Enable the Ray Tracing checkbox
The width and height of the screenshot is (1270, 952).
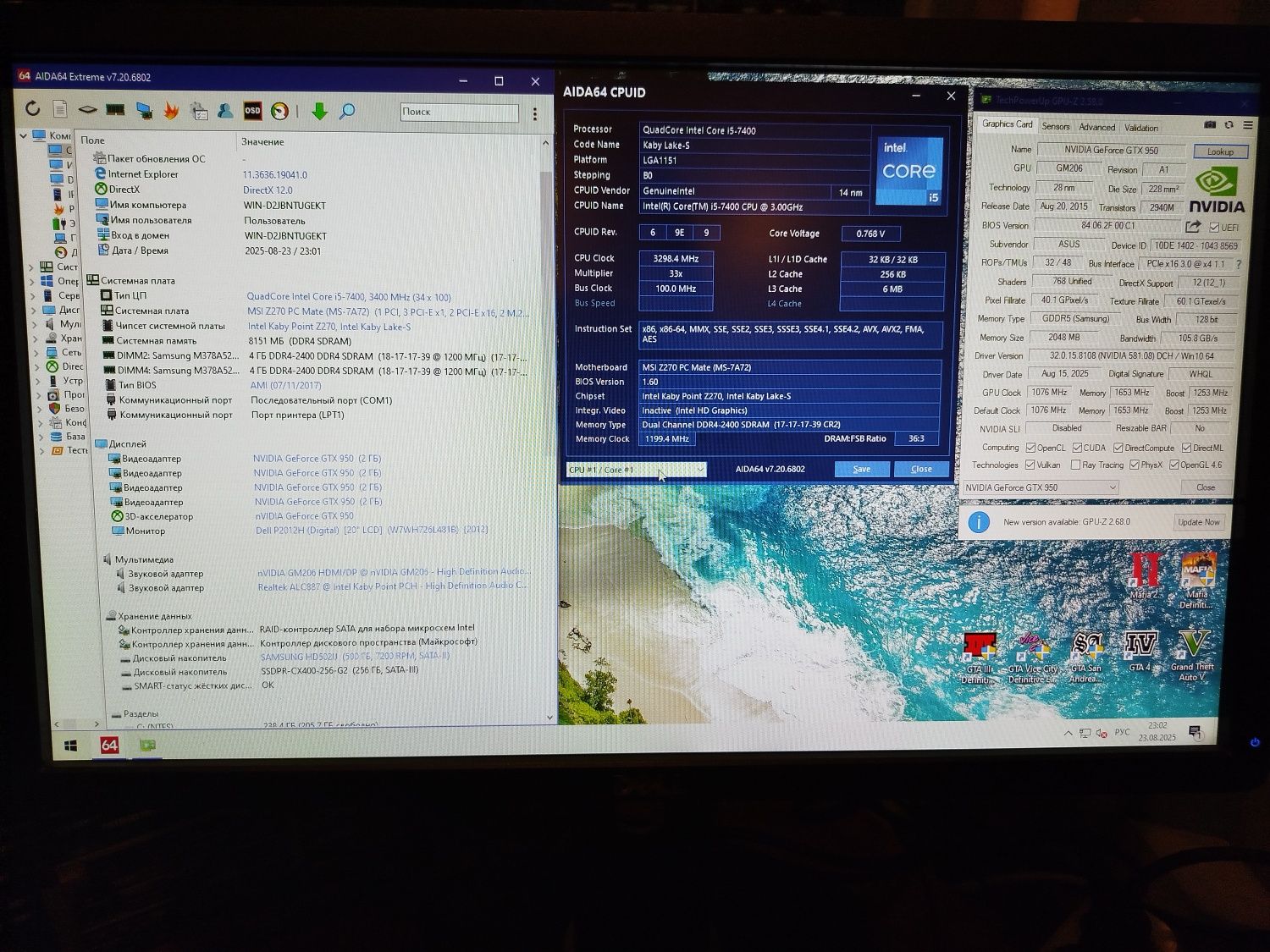pyautogui.click(x=1075, y=465)
